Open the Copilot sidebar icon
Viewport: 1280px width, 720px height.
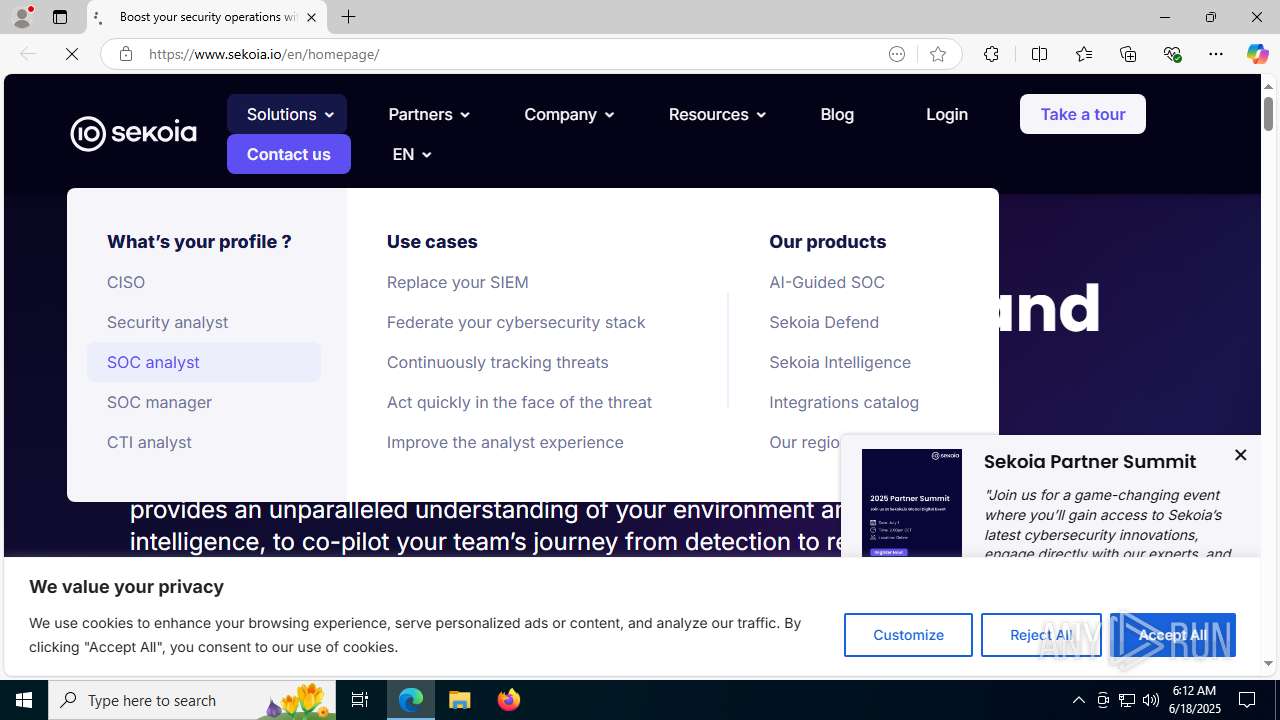1257,54
